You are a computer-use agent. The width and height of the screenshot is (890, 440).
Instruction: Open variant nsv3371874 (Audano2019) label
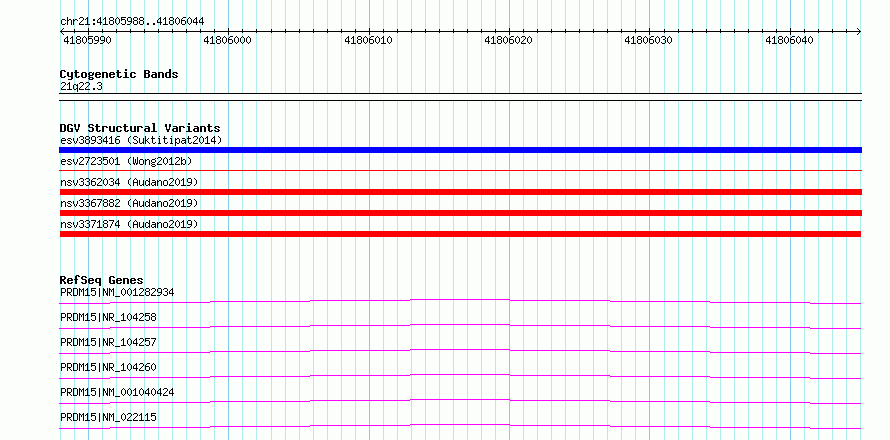(129, 225)
